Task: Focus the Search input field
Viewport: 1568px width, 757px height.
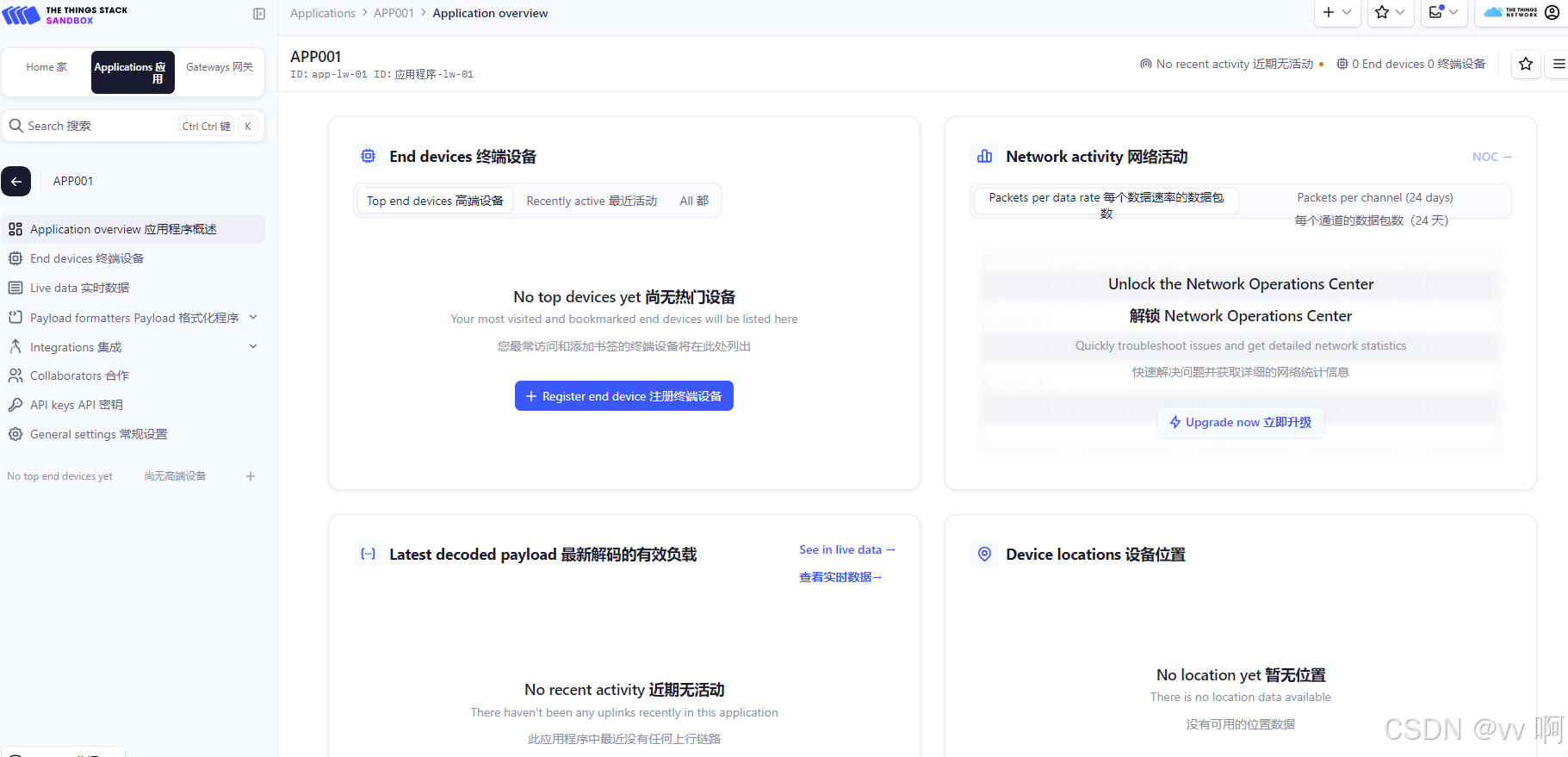Action: point(133,126)
